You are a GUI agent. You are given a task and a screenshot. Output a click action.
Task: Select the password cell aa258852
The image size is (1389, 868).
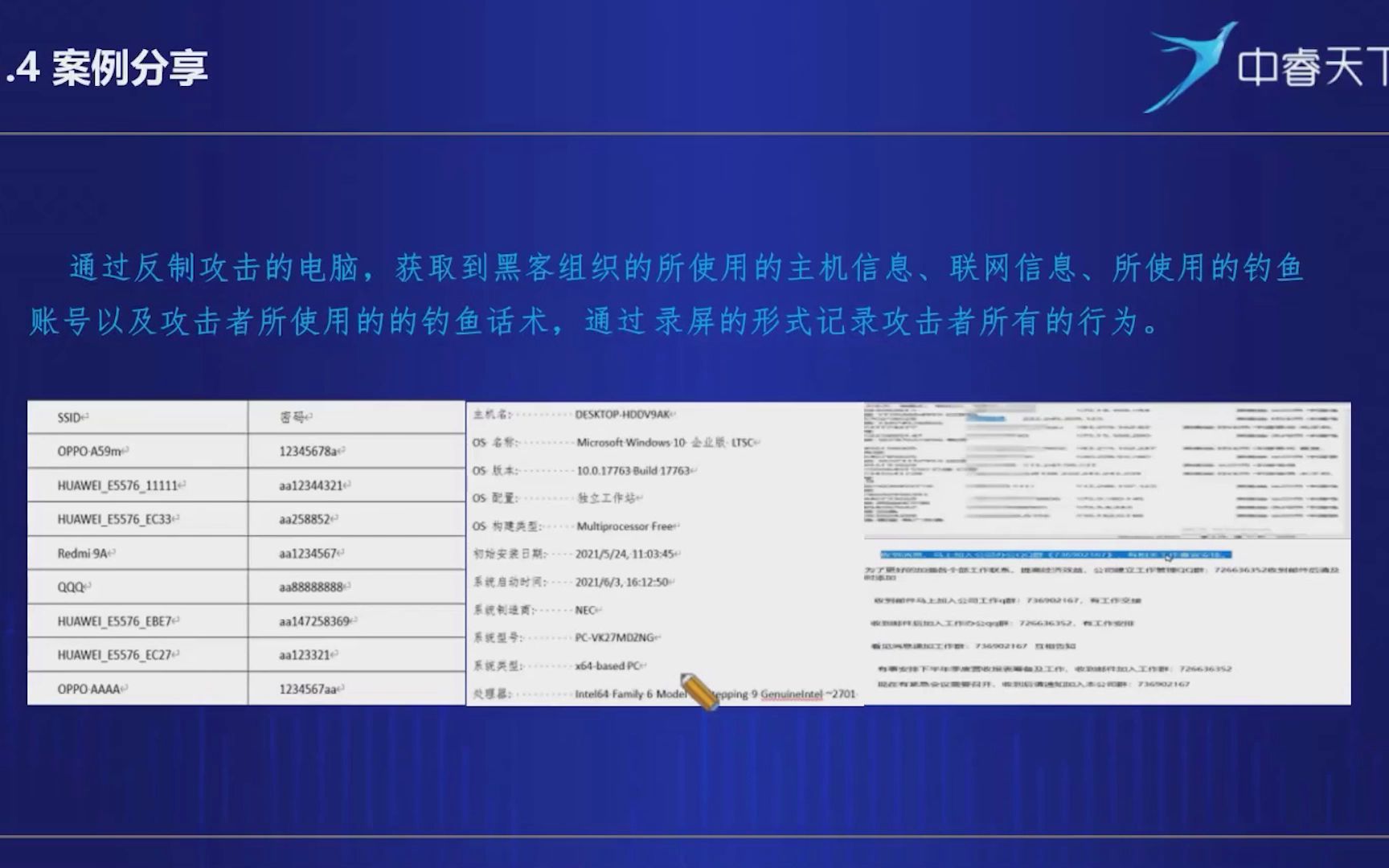356,519
